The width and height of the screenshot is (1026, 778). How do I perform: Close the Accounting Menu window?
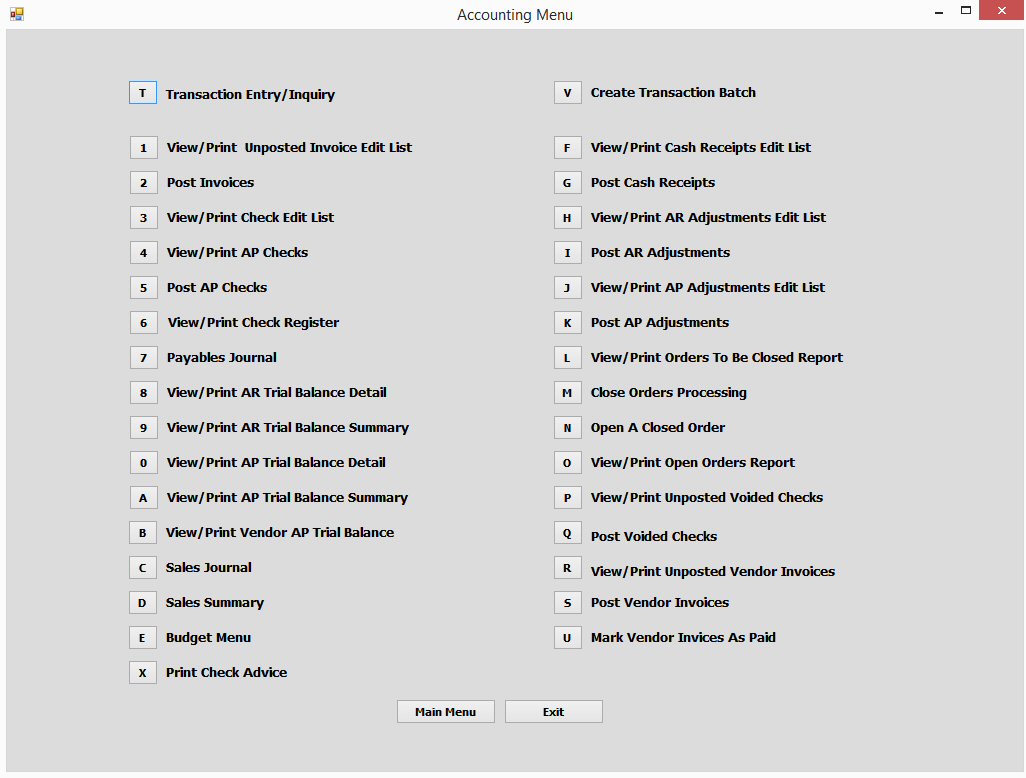point(1001,10)
